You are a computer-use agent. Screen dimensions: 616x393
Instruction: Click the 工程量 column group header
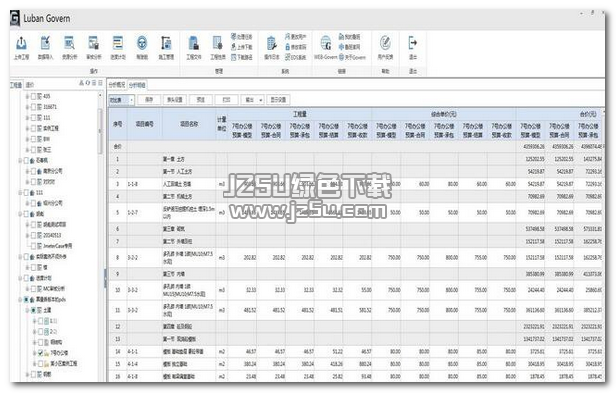pos(300,114)
